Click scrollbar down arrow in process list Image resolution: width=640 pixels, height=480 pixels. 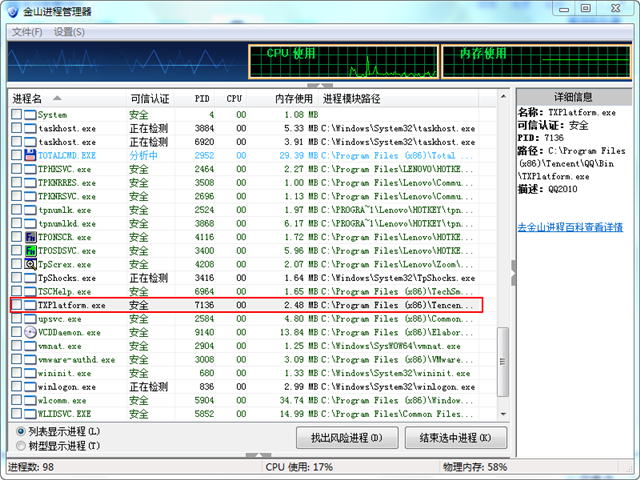tap(503, 414)
